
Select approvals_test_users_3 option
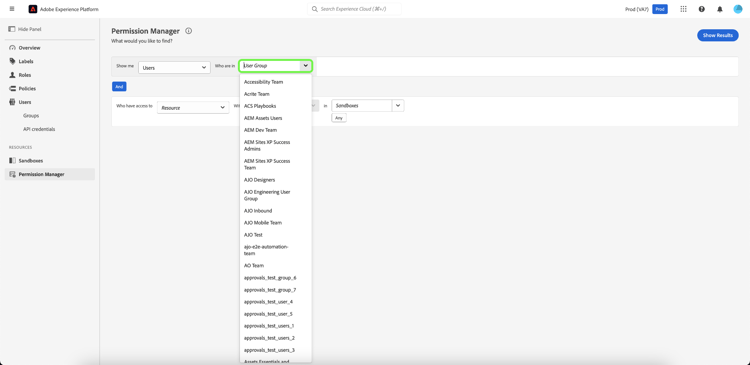(276, 350)
